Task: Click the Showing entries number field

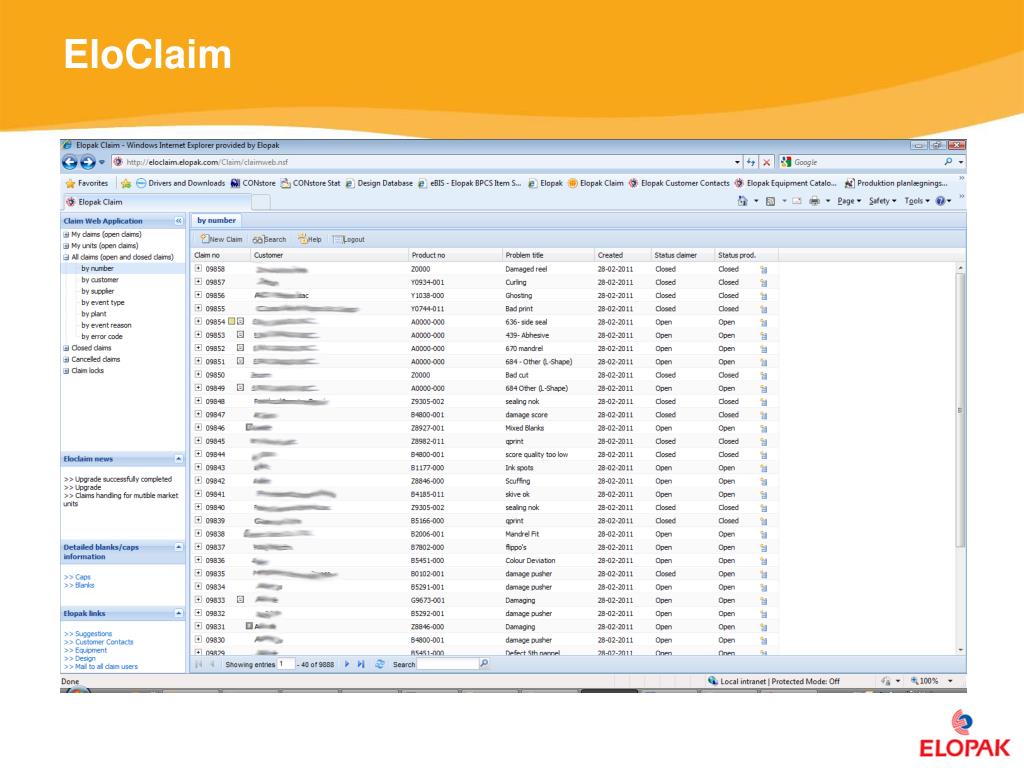Action: click(x=285, y=664)
